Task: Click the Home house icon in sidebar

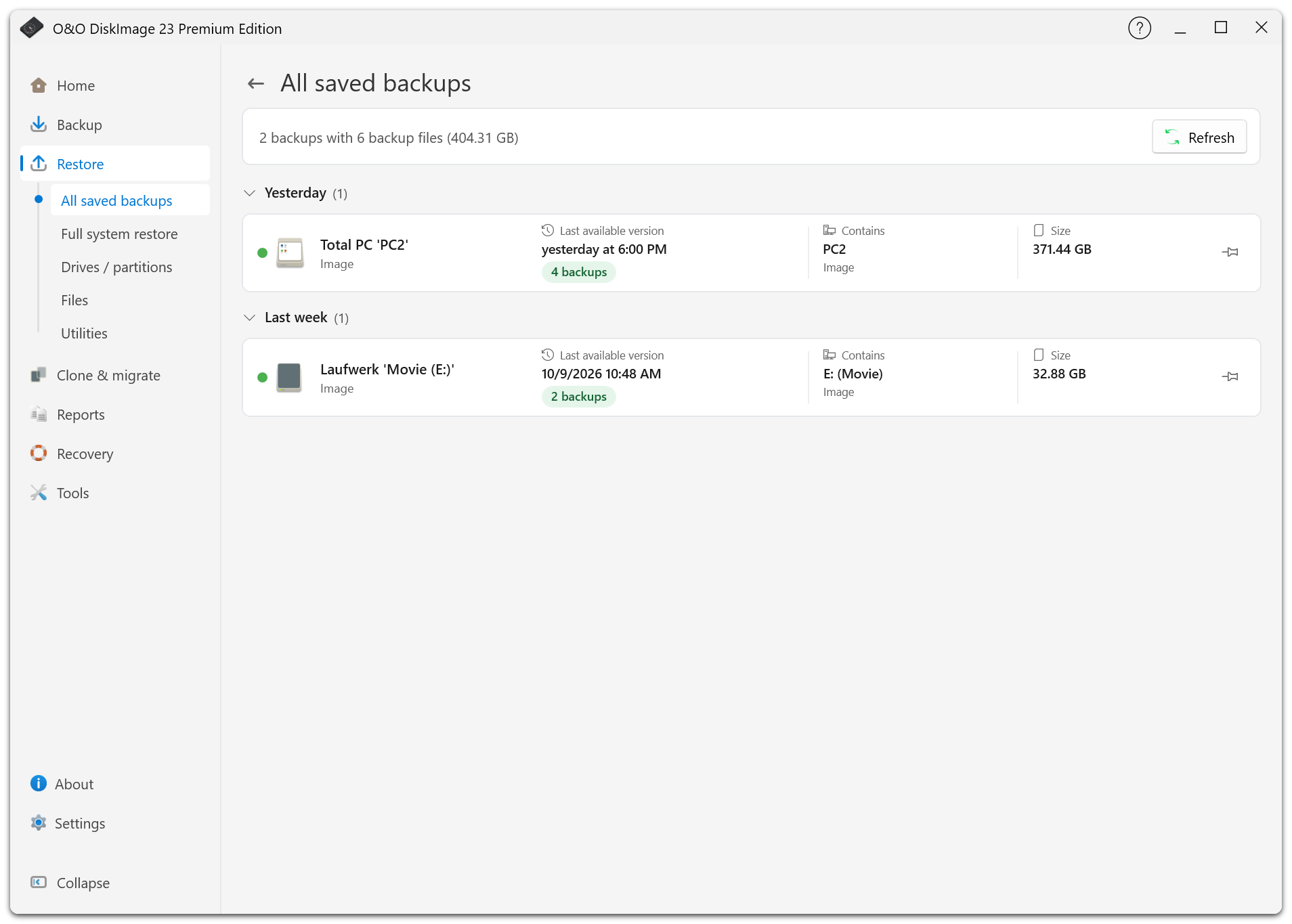Action: [x=39, y=85]
